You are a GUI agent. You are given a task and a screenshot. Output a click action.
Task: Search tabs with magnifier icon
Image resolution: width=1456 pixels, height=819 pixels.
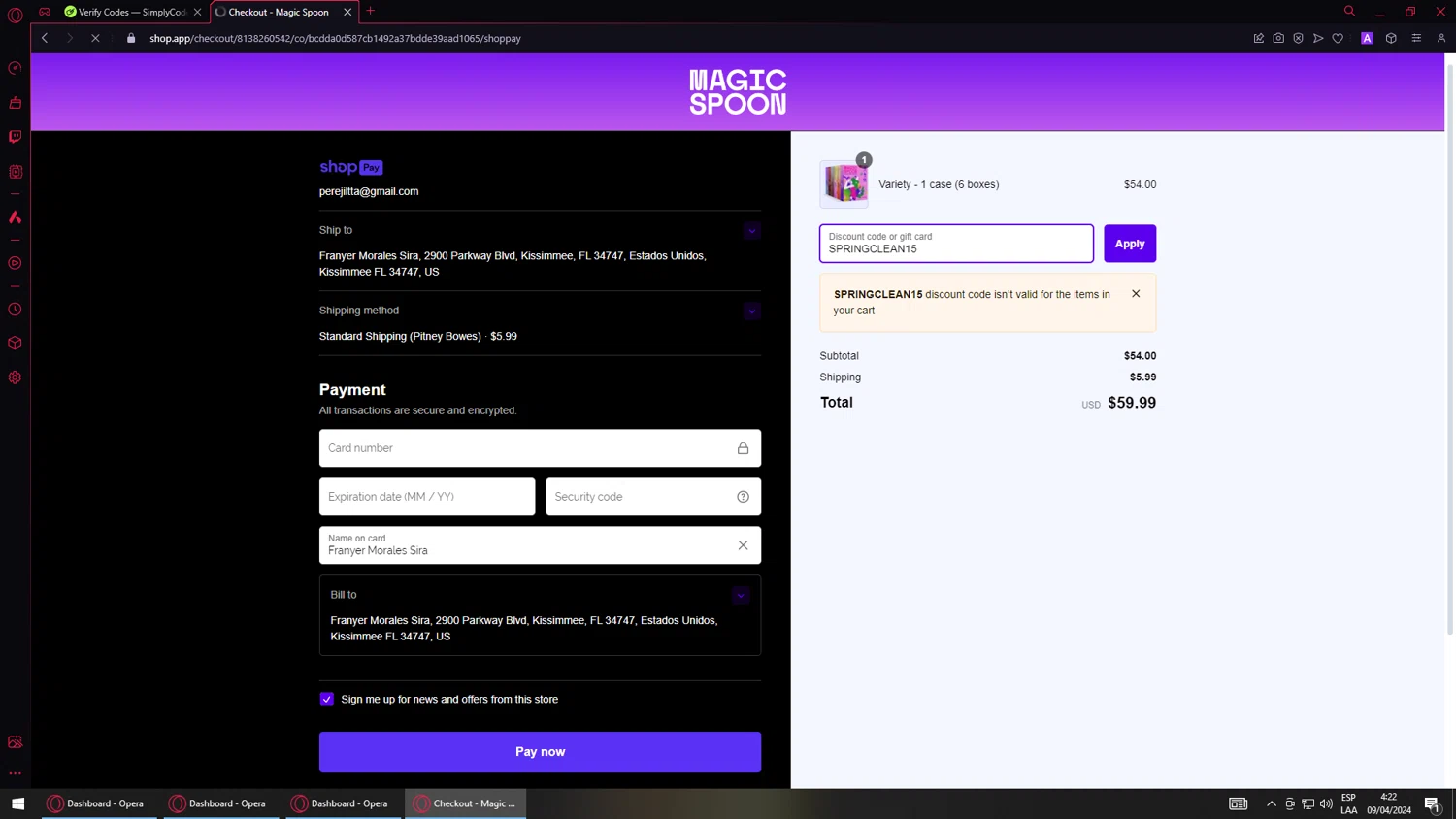point(1349,12)
